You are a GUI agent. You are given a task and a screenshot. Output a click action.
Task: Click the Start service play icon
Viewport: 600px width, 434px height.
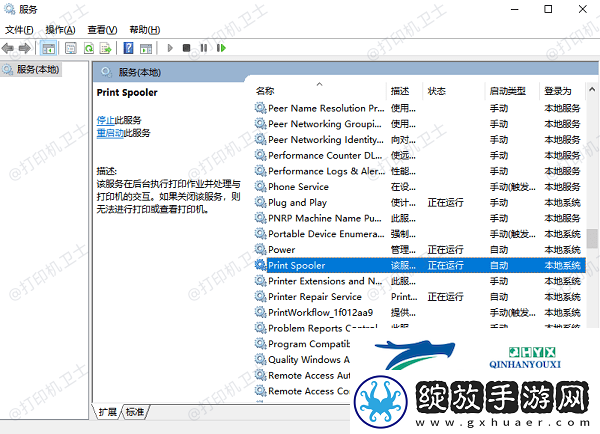[170, 48]
